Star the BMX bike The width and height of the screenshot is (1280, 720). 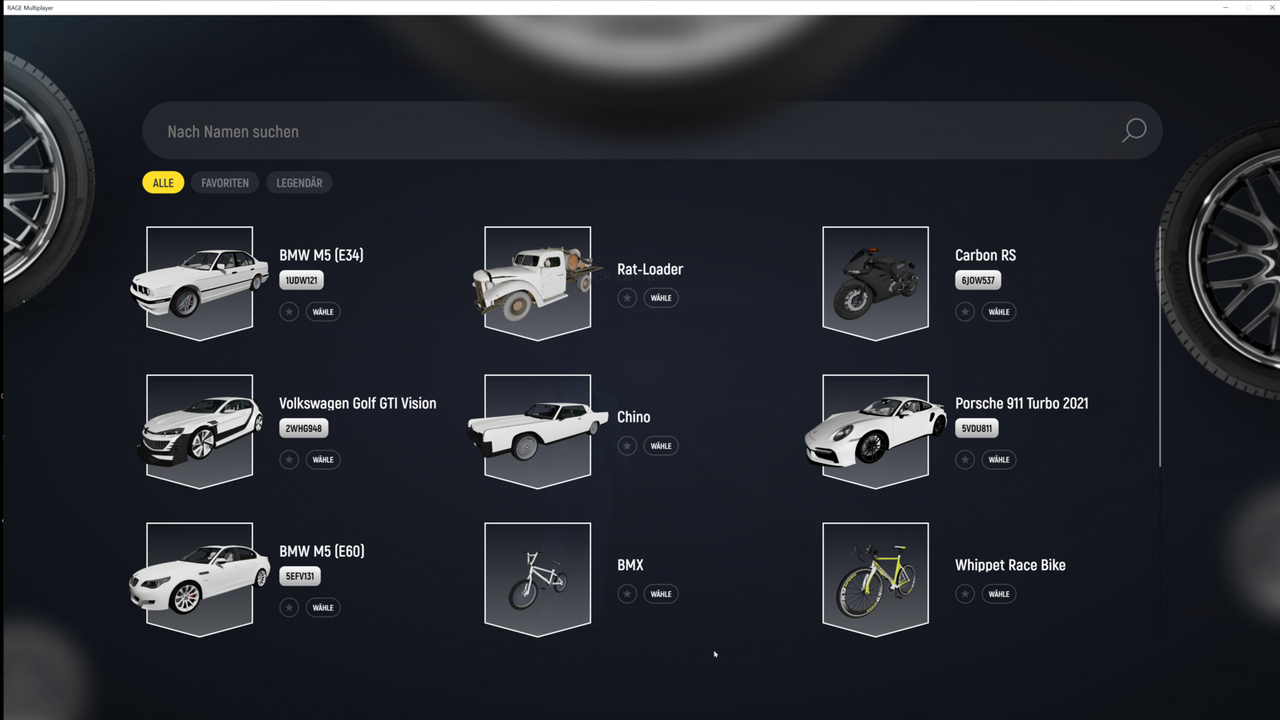pyautogui.click(x=627, y=594)
